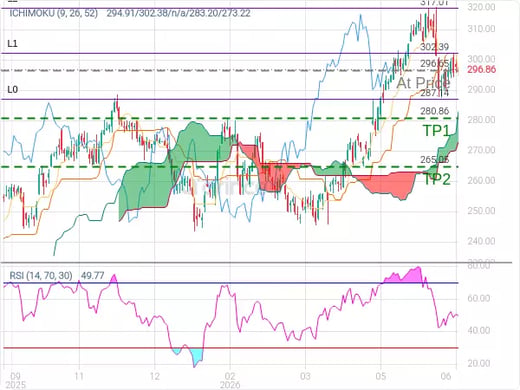Click the 250.00 price axis label
This screenshot has height=390, width=520.
click(481, 211)
